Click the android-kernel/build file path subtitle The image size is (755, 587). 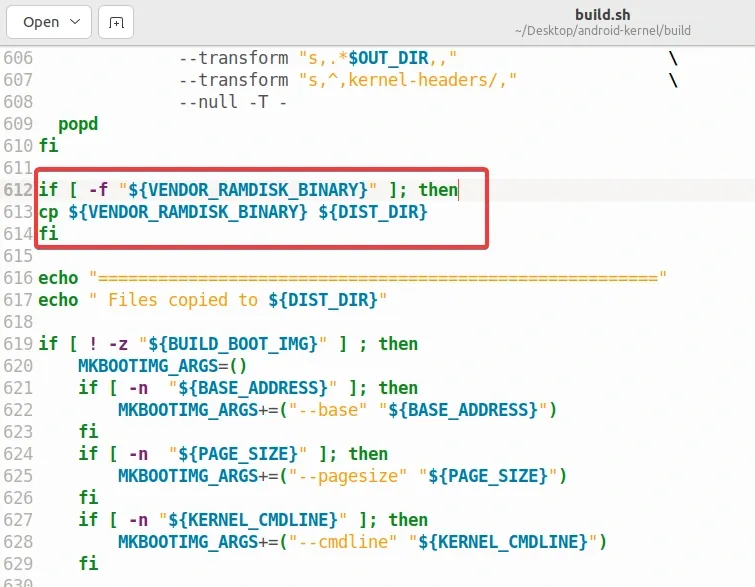click(x=602, y=30)
